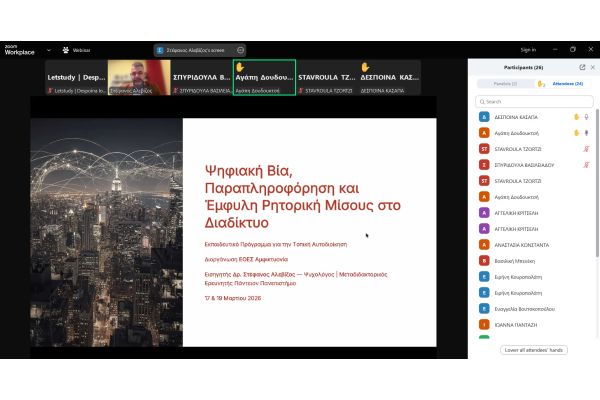Click the Zoom Workplace logo
The height and width of the screenshot is (400, 600).
[19, 49]
